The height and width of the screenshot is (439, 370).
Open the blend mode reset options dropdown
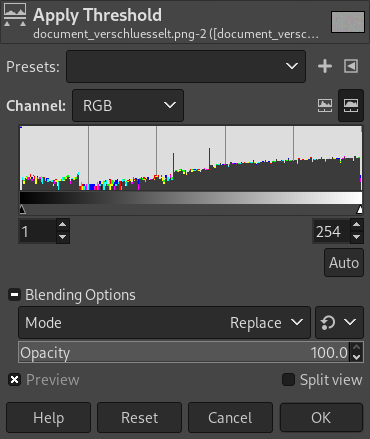click(339, 323)
